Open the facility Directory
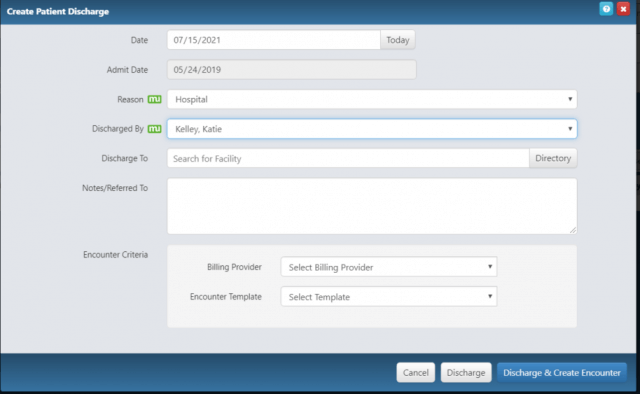Viewport: 640px width, 394px height. click(553, 158)
